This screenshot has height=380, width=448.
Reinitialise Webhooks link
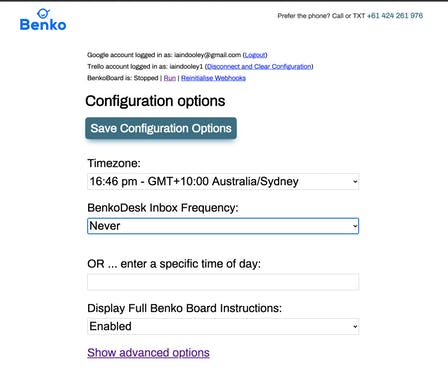pos(213,78)
